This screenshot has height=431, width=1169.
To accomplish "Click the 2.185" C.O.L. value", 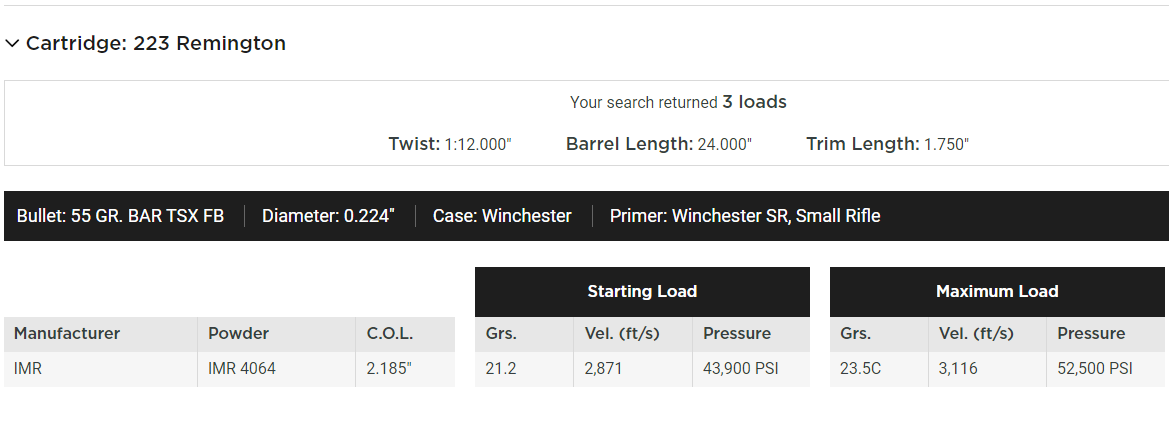I will click(389, 368).
